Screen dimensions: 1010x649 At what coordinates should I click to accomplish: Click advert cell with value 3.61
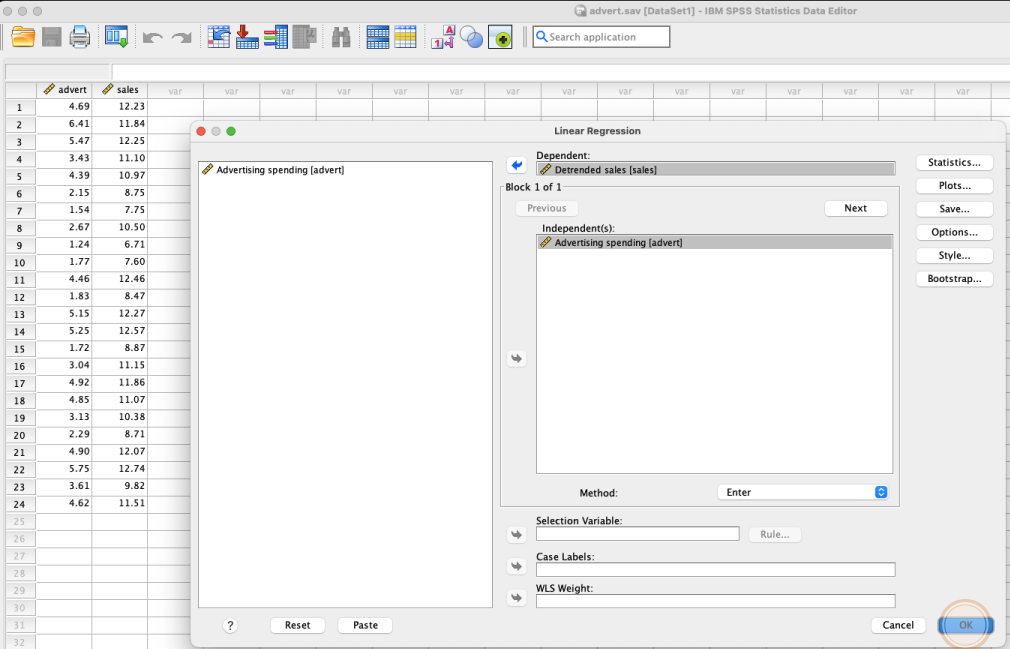[x=64, y=486]
